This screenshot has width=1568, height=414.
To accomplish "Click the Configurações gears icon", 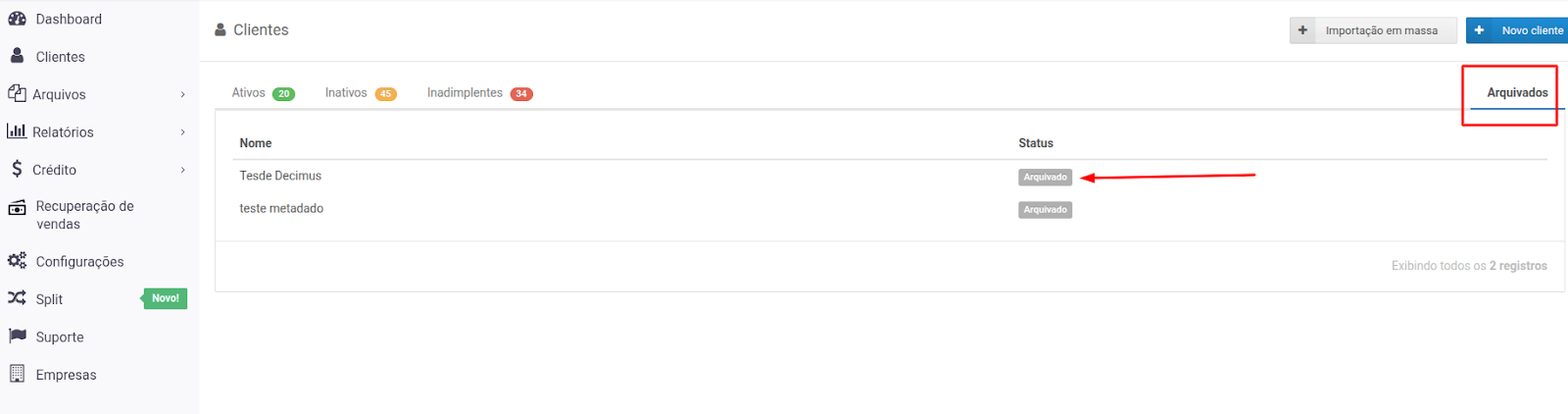I will point(17,261).
